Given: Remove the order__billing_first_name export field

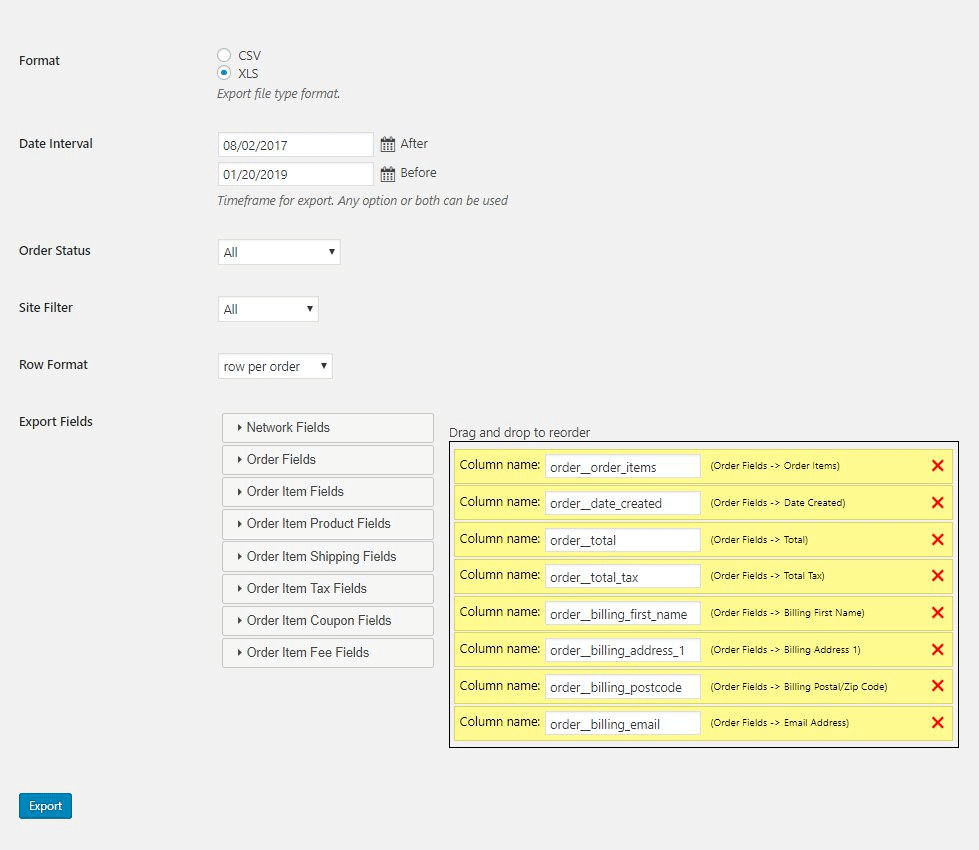Looking at the screenshot, I should click(937, 612).
